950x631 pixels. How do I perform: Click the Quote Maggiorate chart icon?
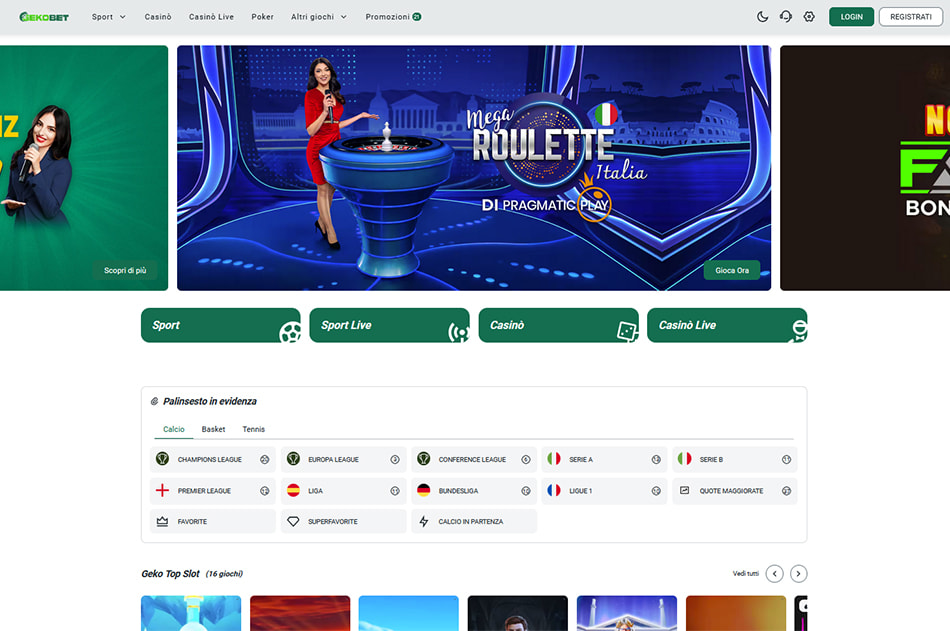(685, 490)
